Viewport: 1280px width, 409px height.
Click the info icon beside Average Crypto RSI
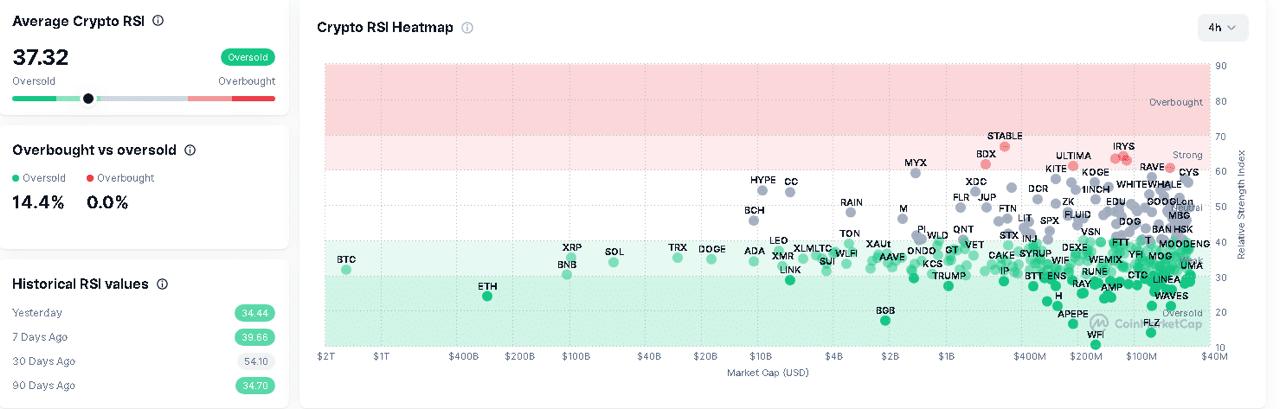point(158,20)
